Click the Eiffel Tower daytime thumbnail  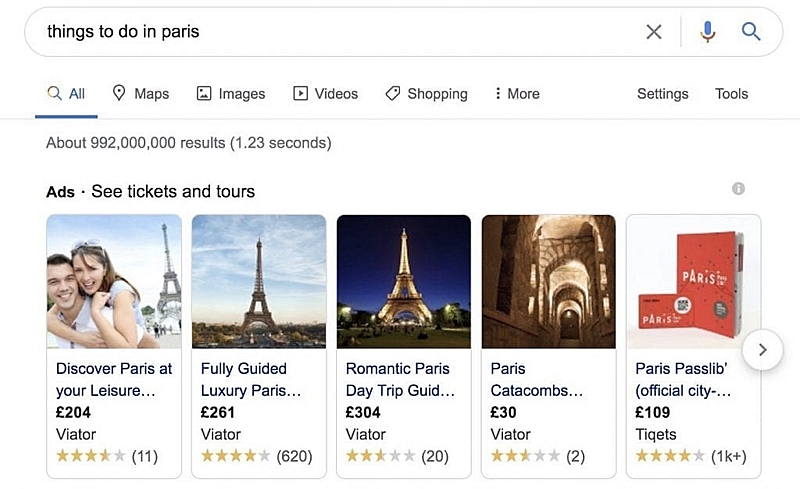(259, 281)
